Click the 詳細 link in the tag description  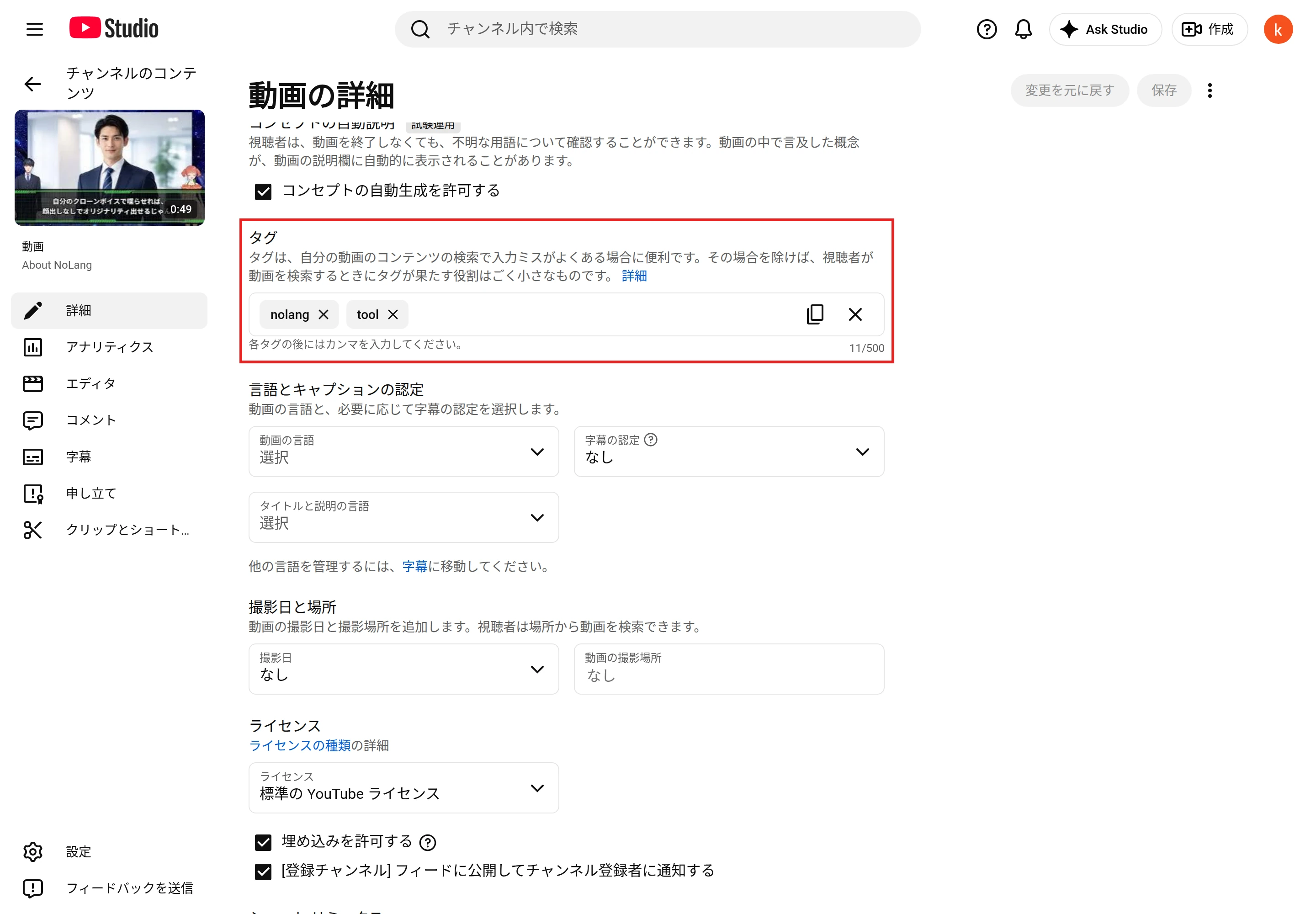pyautogui.click(x=634, y=276)
